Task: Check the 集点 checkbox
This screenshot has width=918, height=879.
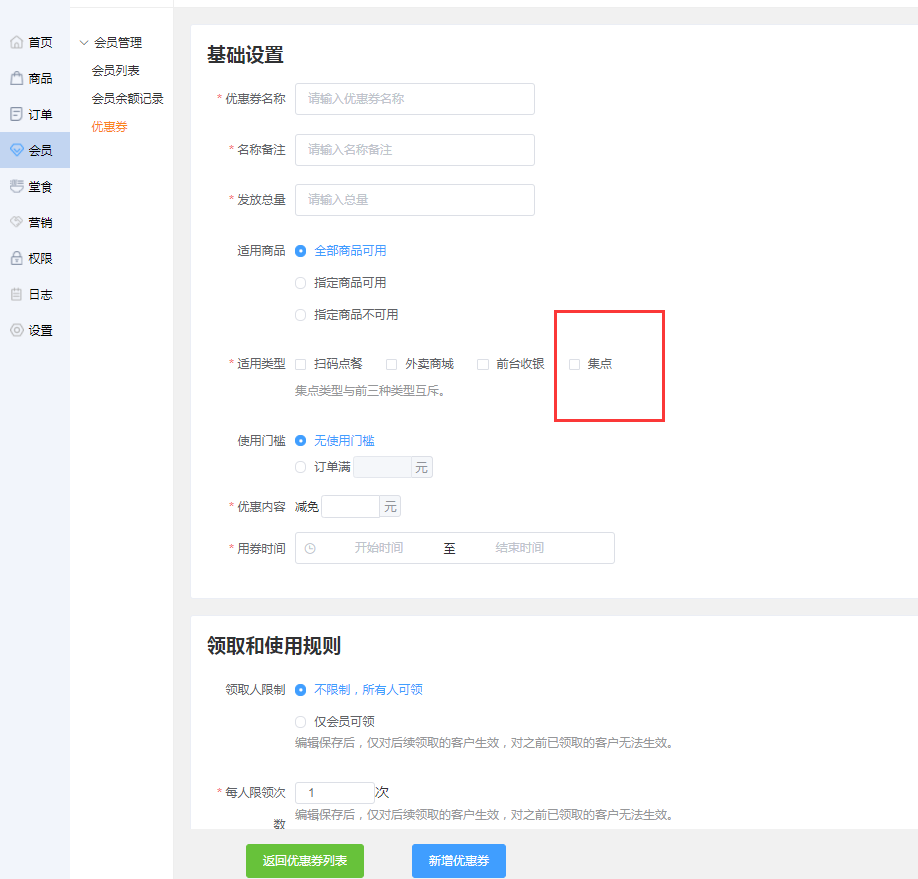Action: [574, 364]
